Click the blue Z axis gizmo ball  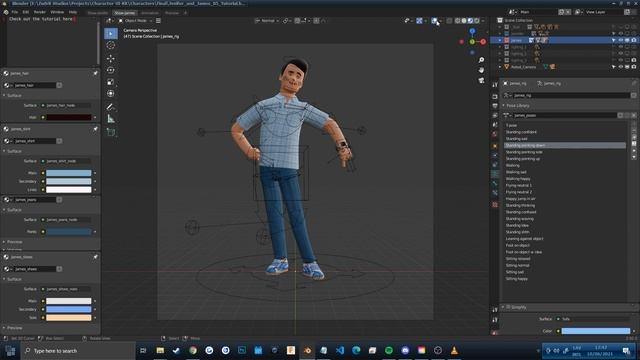[x=472, y=31]
